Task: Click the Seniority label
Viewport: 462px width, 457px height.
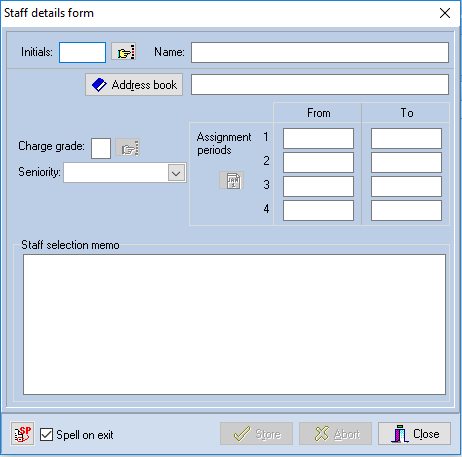Action: point(39,172)
